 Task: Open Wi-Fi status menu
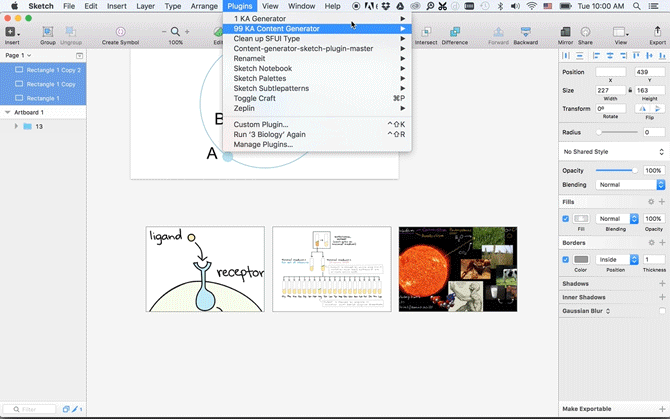pyautogui.click(x=532, y=6)
